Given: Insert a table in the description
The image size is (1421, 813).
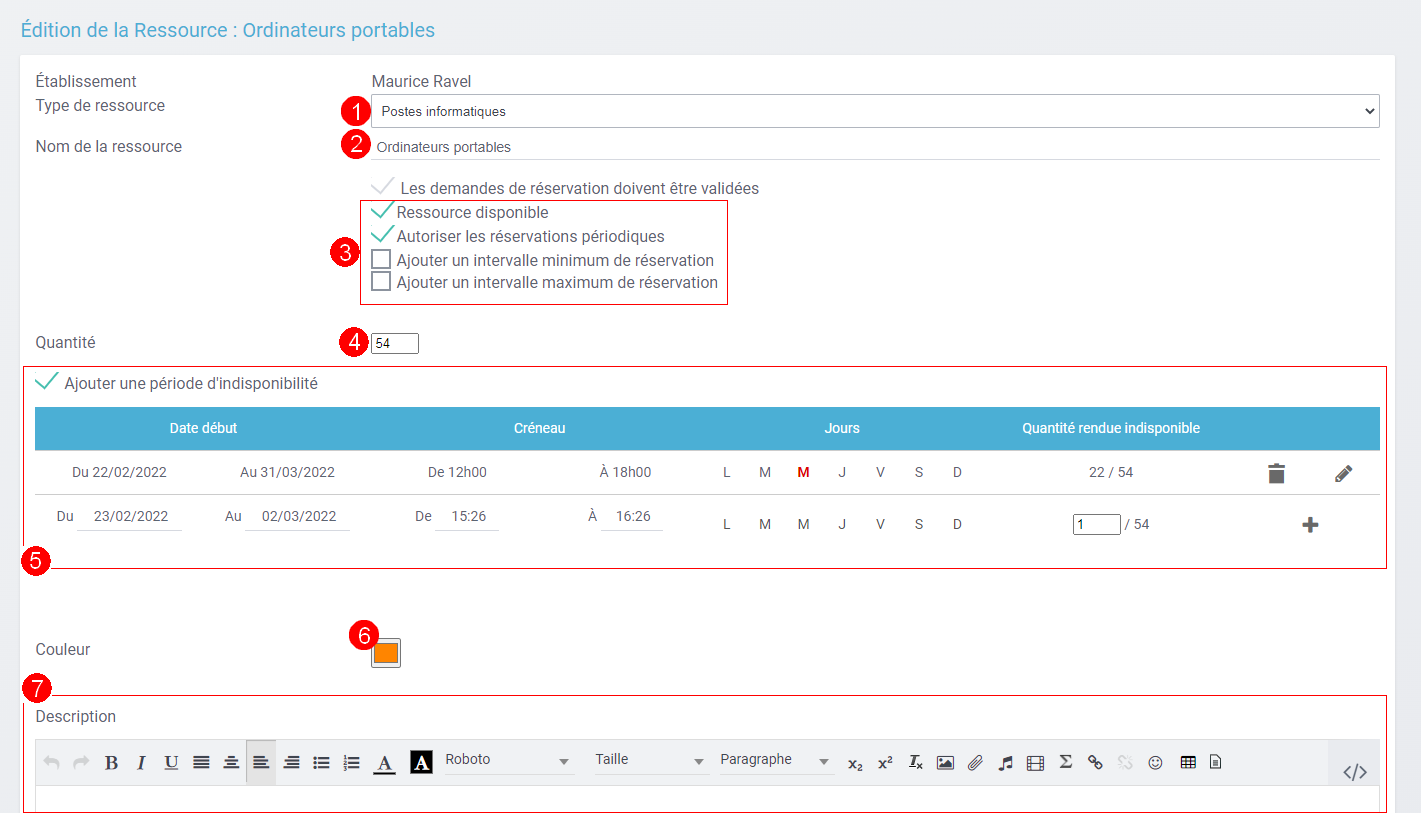Looking at the screenshot, I should coord(1188,762).
